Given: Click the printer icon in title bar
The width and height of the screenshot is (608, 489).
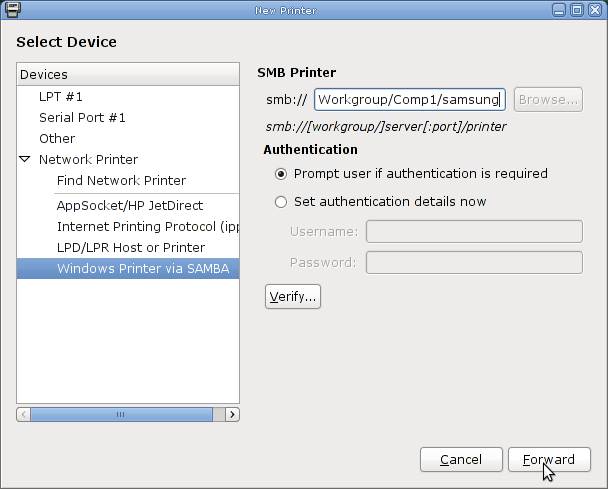Looking at the screenshot, I should pyautogui.click(x=12, y=10).
